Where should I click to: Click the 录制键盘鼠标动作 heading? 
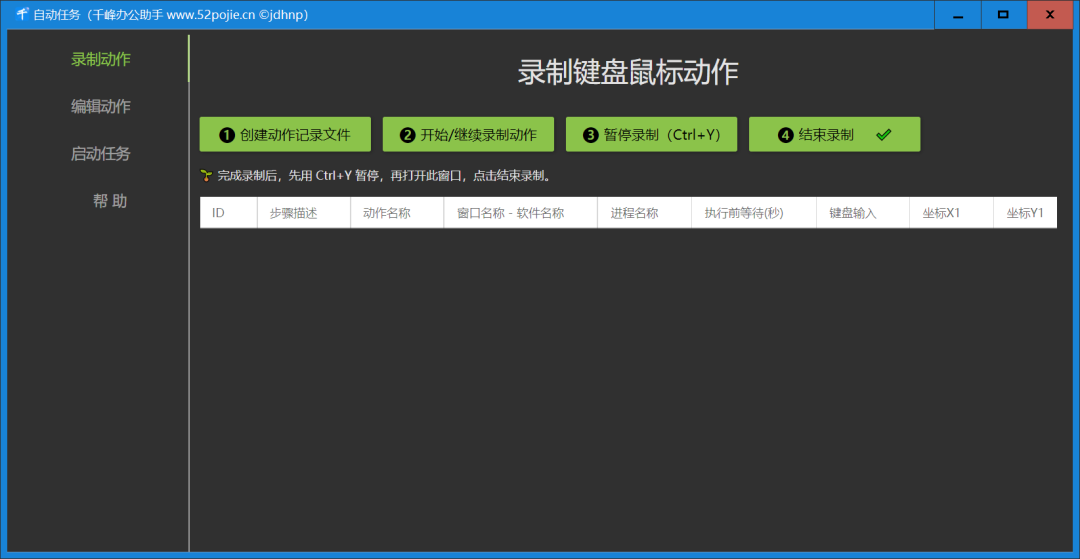(627, 73)
